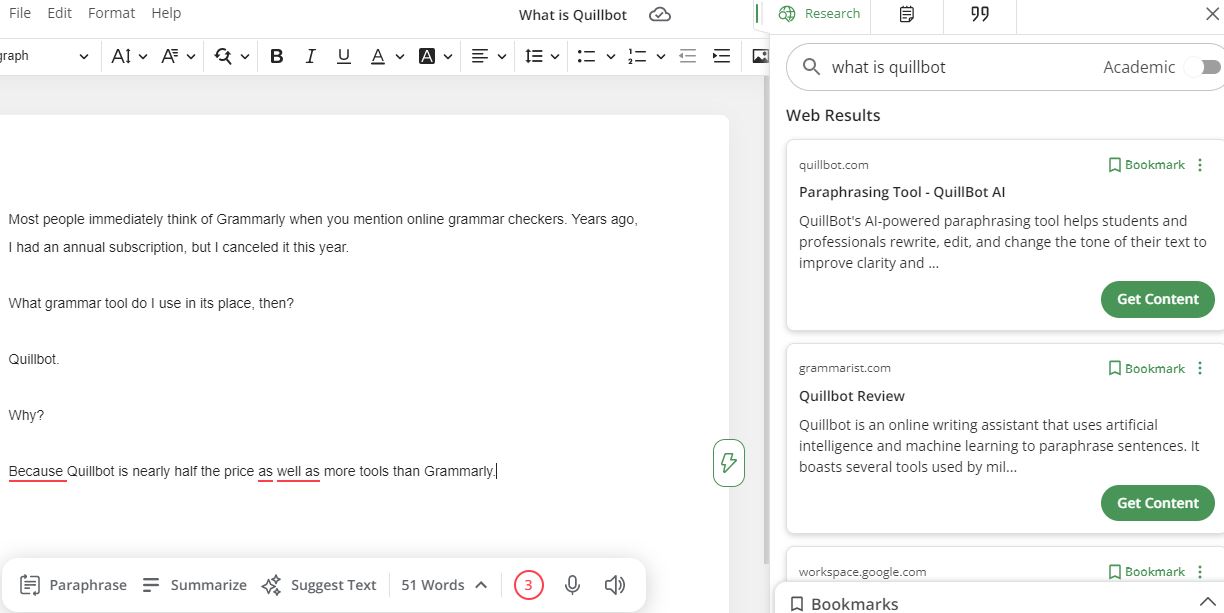Open the Notes panel icon
Screen dimensions: 1224x613
click(906, 15)
